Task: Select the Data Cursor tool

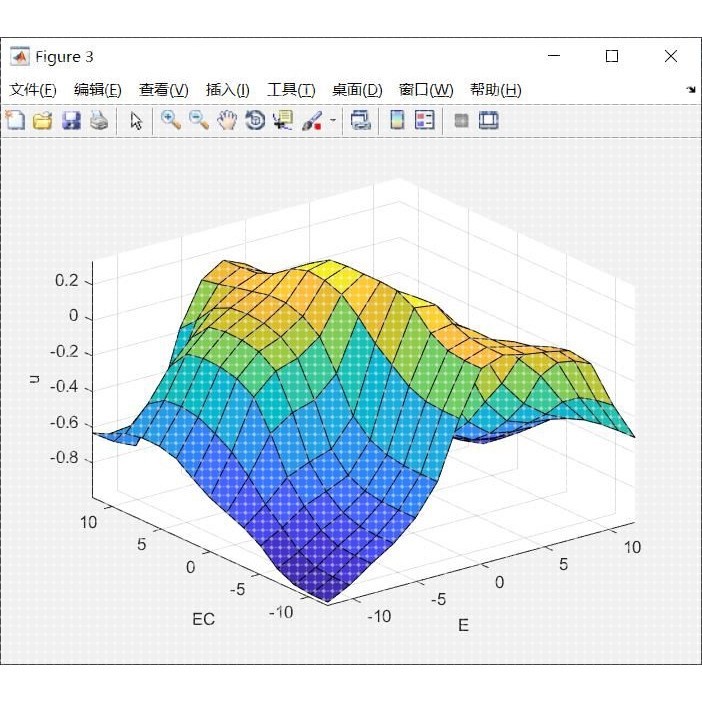Action: coord(283,120)
